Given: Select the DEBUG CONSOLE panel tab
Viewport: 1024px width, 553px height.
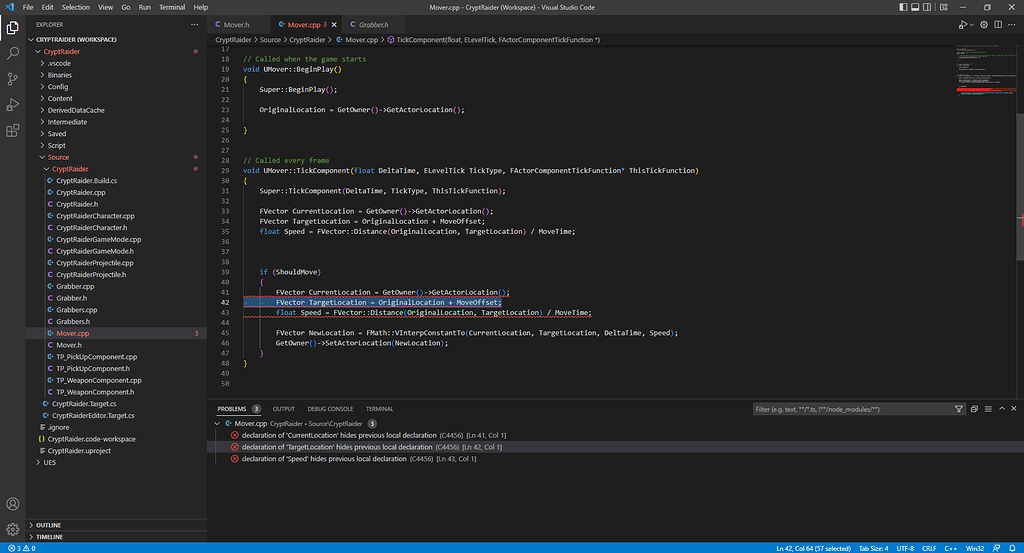Looking at the screenshot, I should 330,409.
